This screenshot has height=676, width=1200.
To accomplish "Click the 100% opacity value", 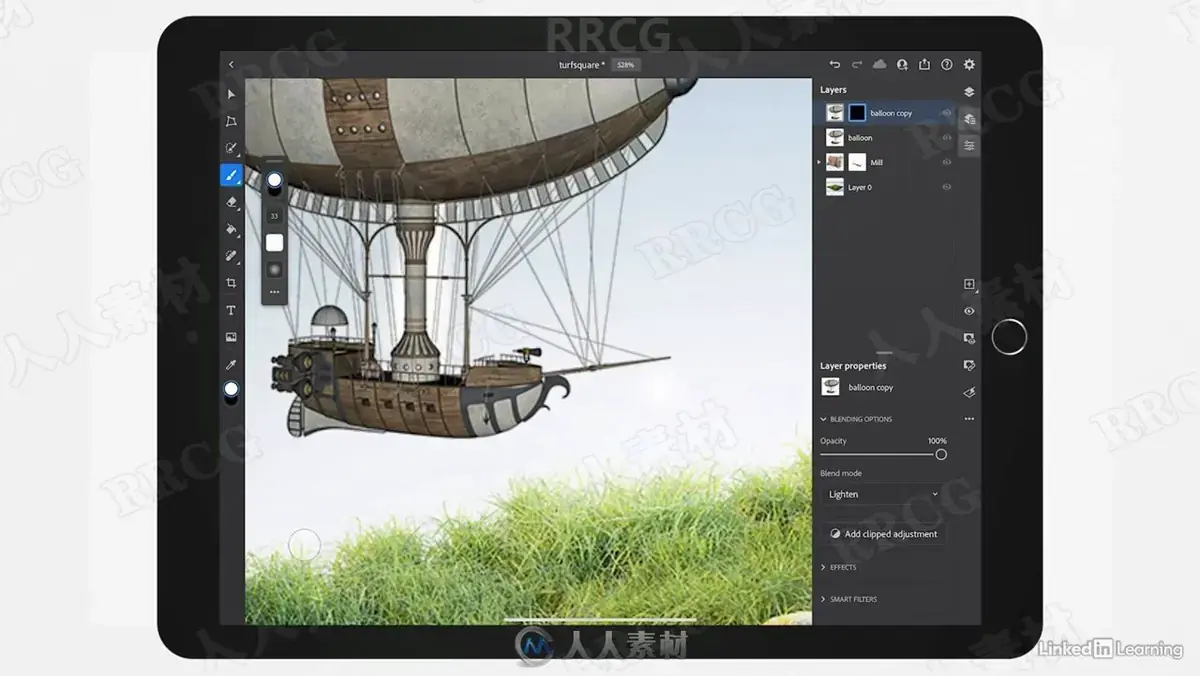I will [x=937, y=441].
